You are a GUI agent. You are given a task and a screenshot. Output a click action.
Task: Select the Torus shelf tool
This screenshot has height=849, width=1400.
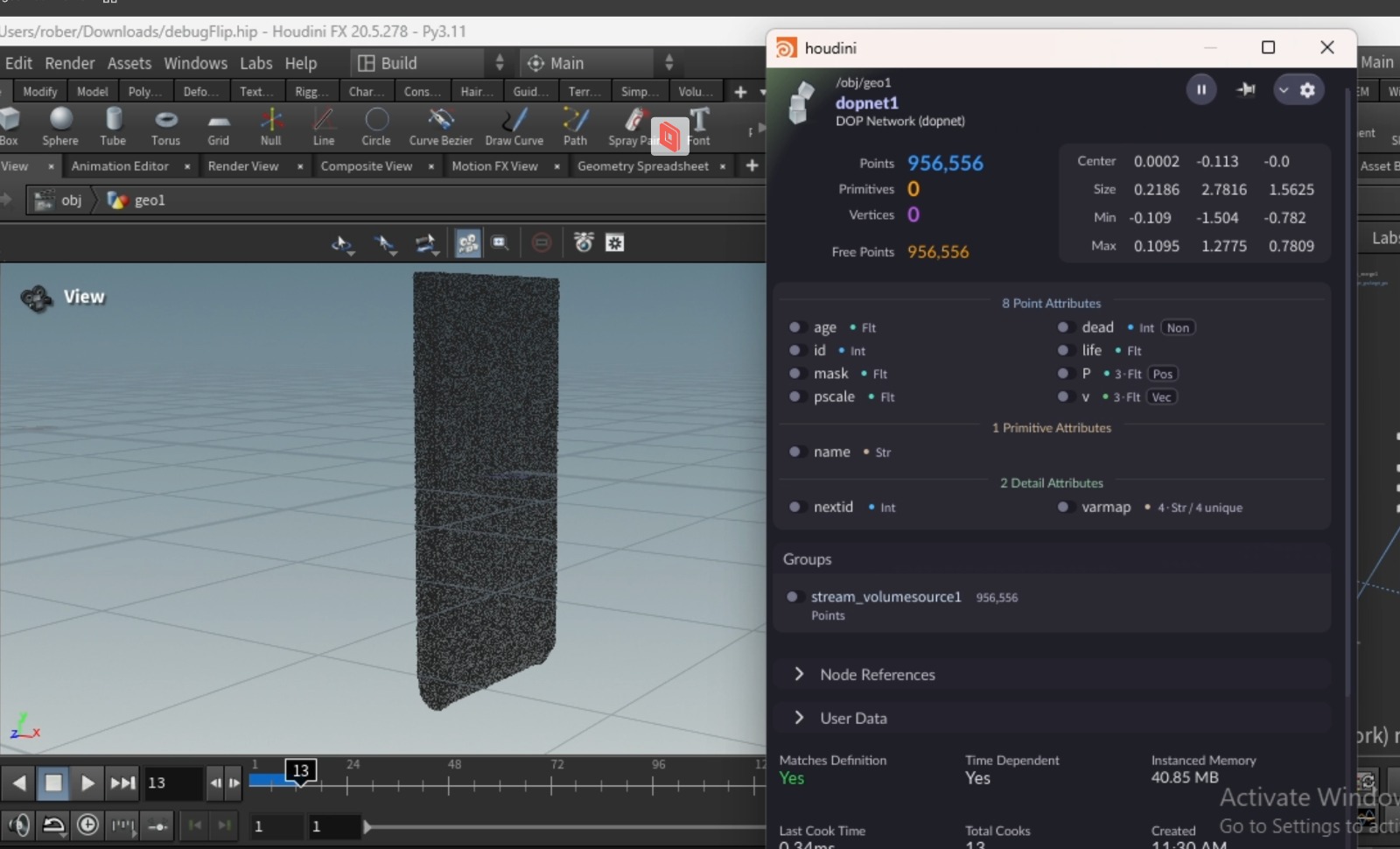[165, 125]
